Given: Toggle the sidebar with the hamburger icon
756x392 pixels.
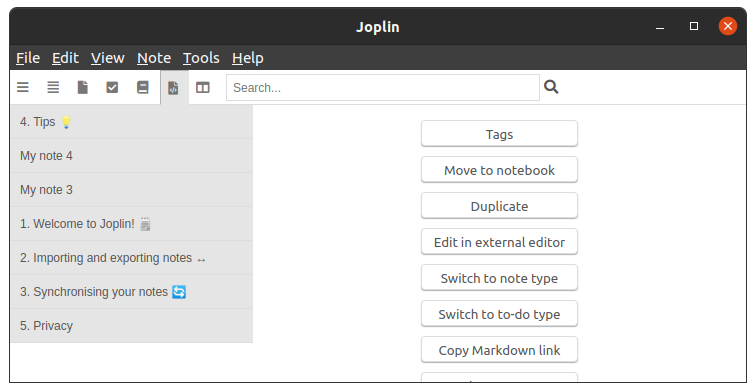Looking at the screenshot, I should [x=23, y=87].
